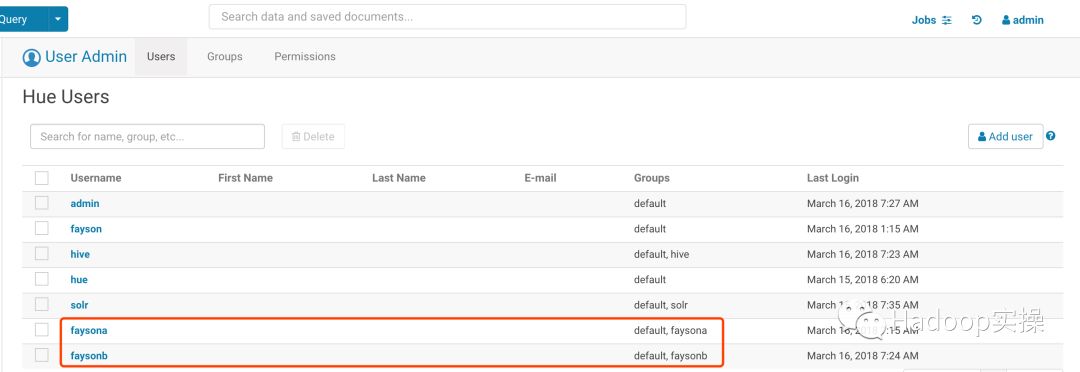Sort by the Last Name column header
Image resolution: width=1080 pixels, height=372 pixels.
point(399,178)
